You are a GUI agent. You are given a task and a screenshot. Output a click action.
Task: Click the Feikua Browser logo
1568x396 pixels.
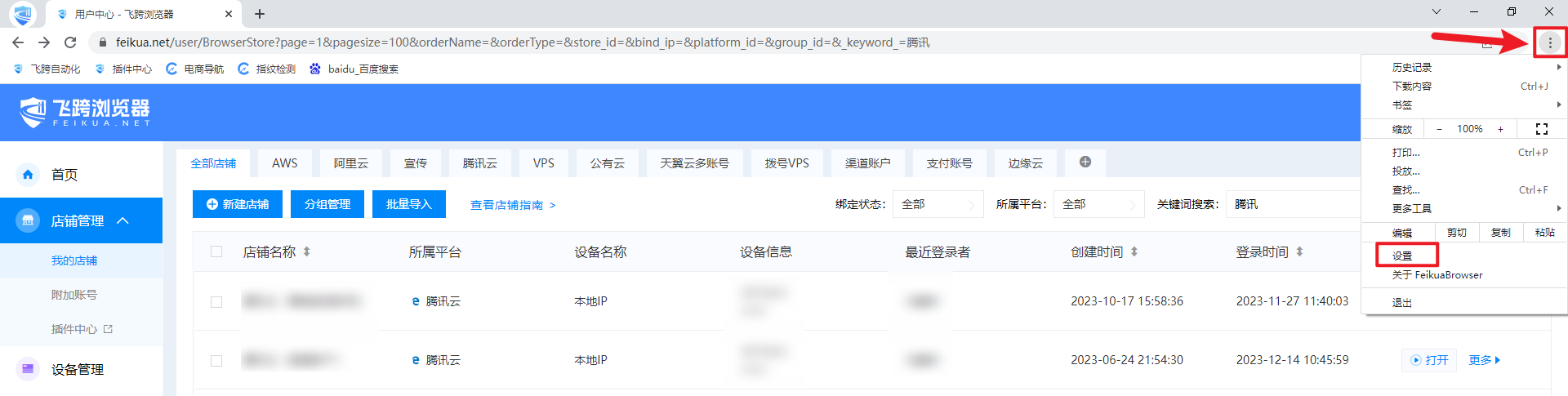point(85,113)
